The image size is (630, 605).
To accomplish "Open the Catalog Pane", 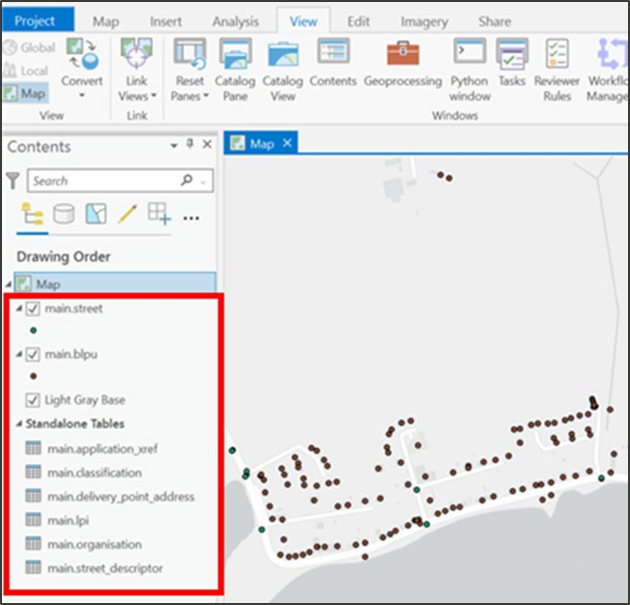I will tap(235, 70).
